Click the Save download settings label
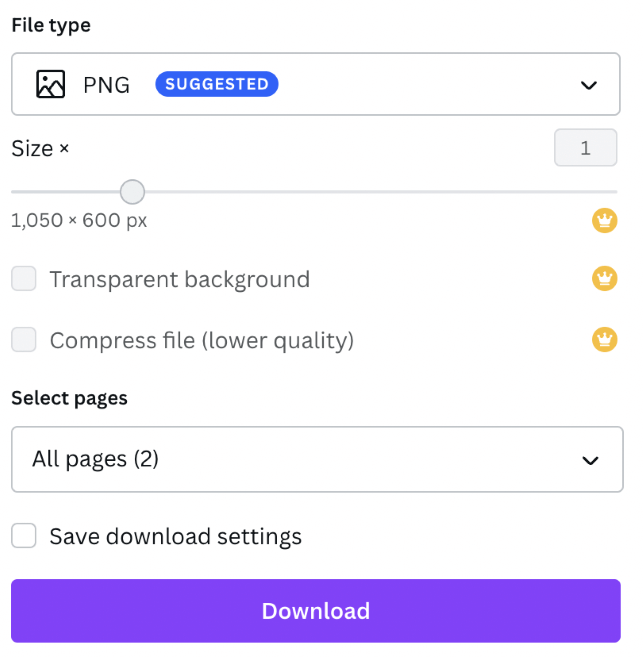Viewport: 643px width, 657px height. 176,536
